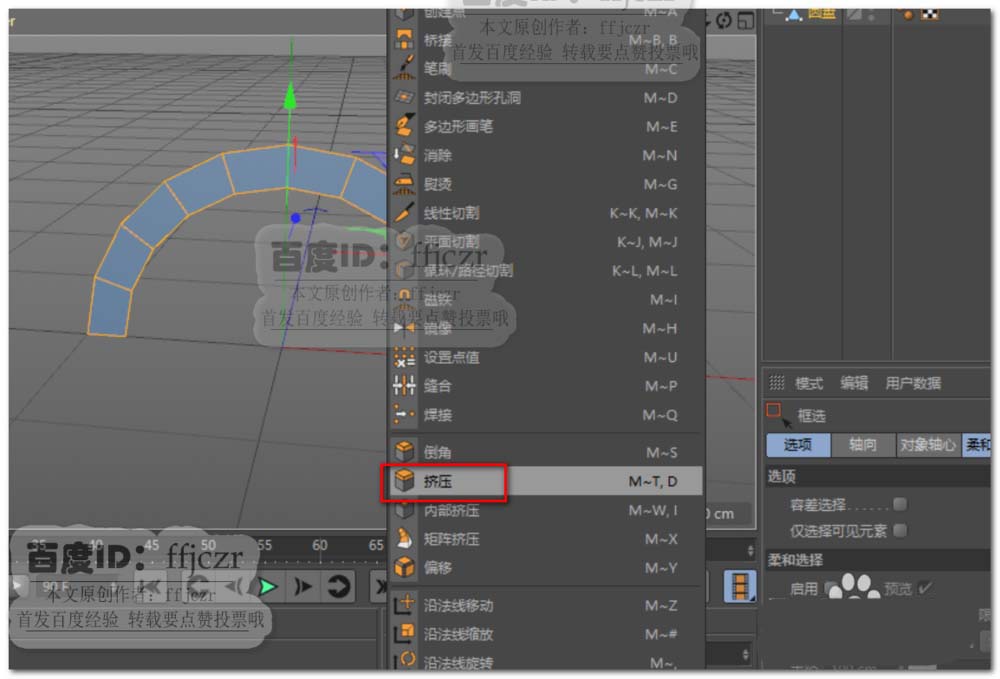Screen dimensions: 1000x679
Task: Click frame 60 on the timeline
Action: click(x=320, y=546)
